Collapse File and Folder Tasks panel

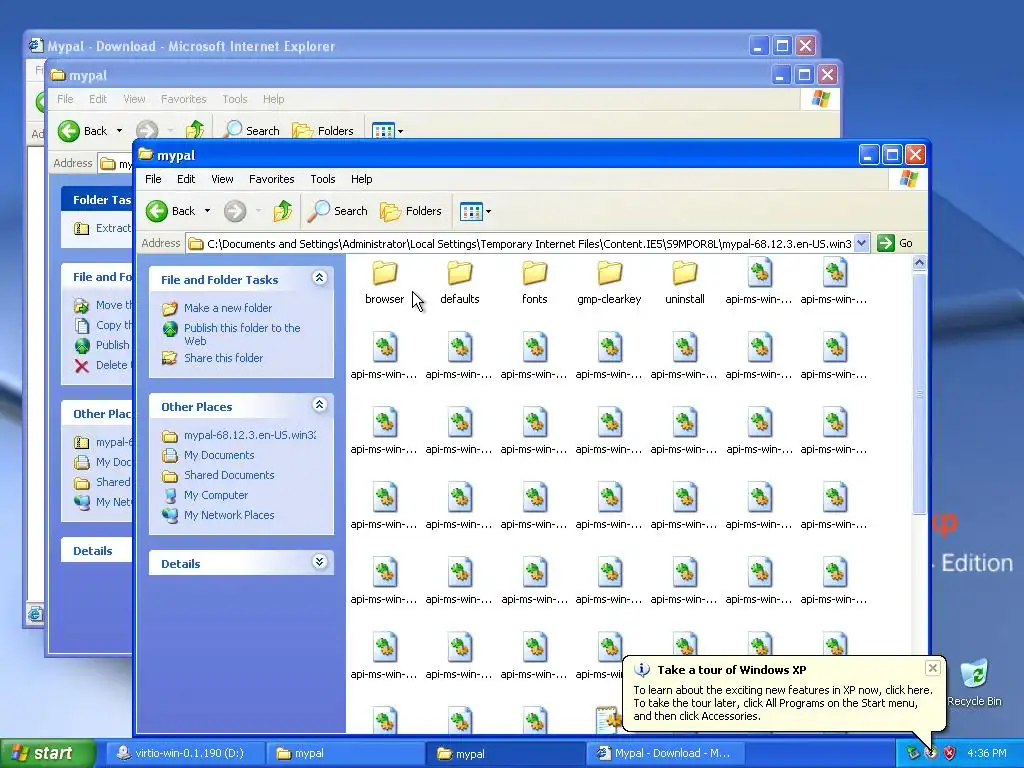click(319, 278)
